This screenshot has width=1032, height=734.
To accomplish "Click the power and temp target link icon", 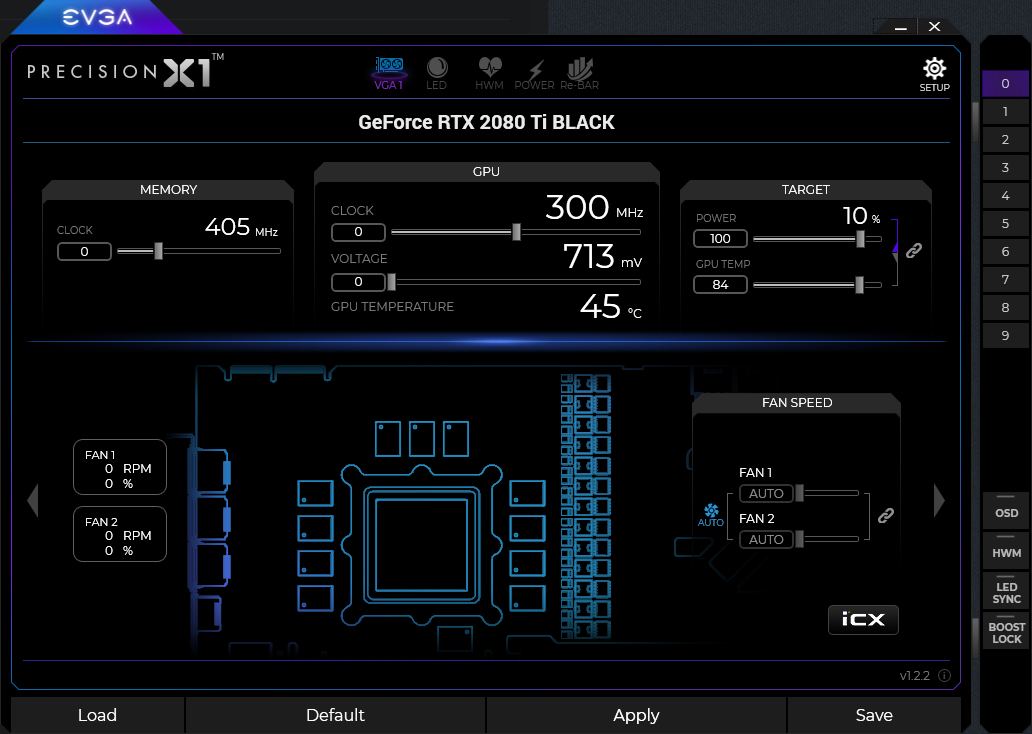I will tap(914, 251).
